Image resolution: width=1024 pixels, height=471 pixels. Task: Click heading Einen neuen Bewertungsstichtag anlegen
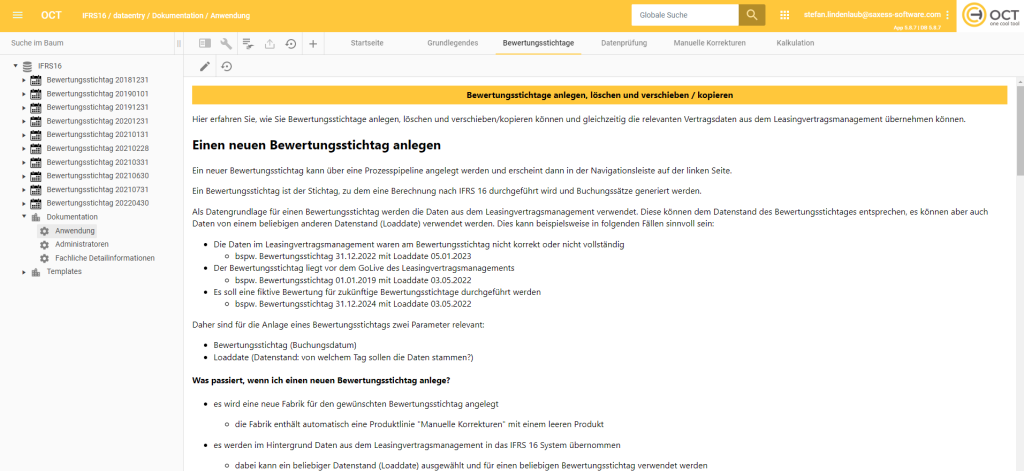(316, 144)
